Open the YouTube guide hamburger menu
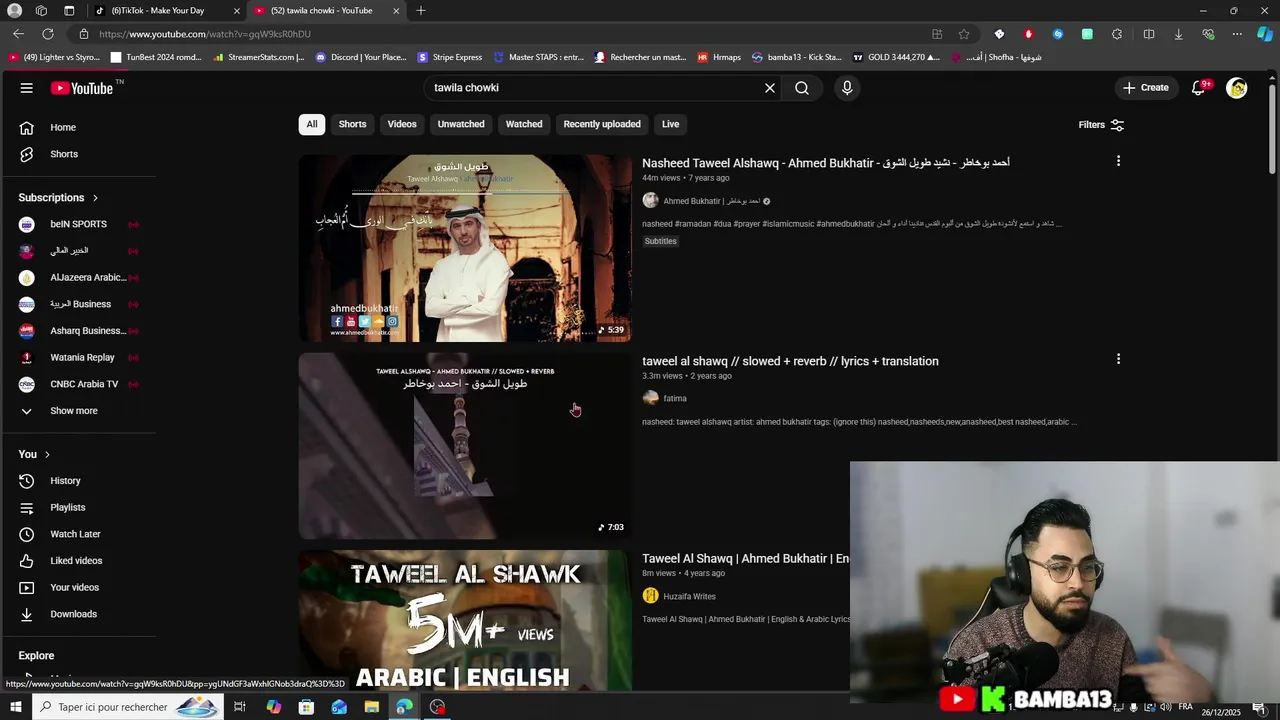1280x720 pixels. (27, 88)
